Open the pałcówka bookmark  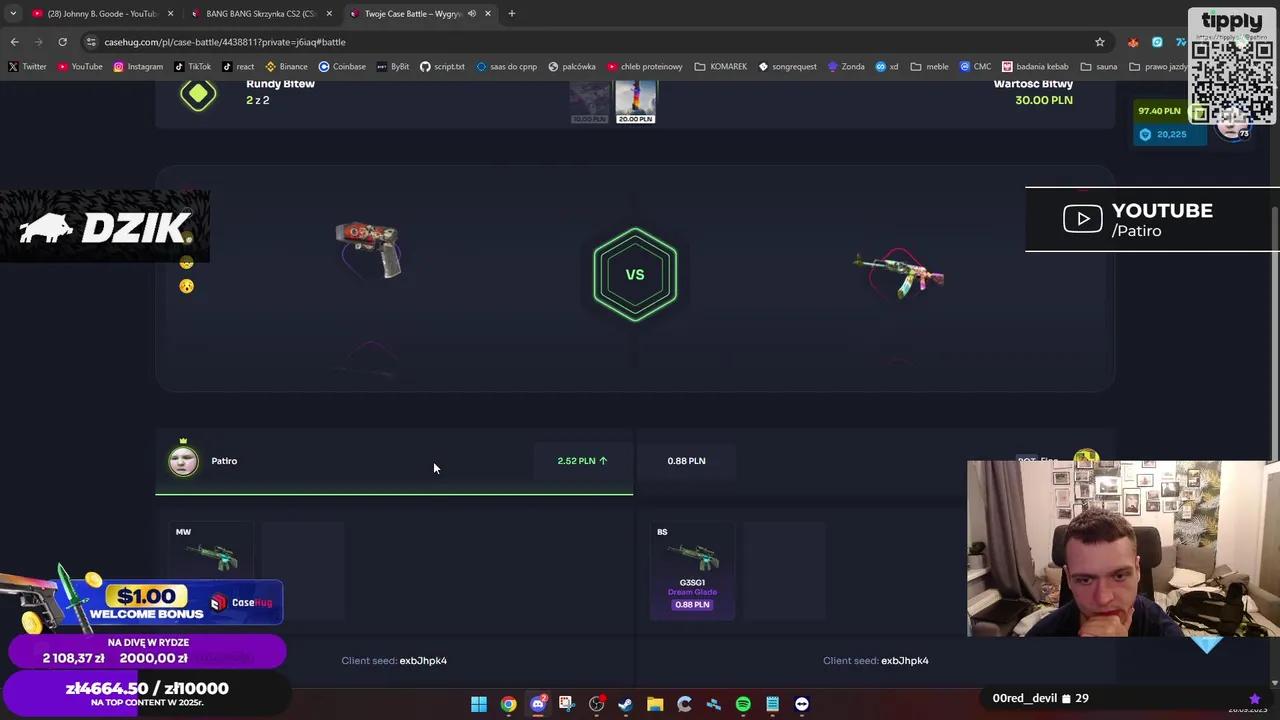pos(572,67)
